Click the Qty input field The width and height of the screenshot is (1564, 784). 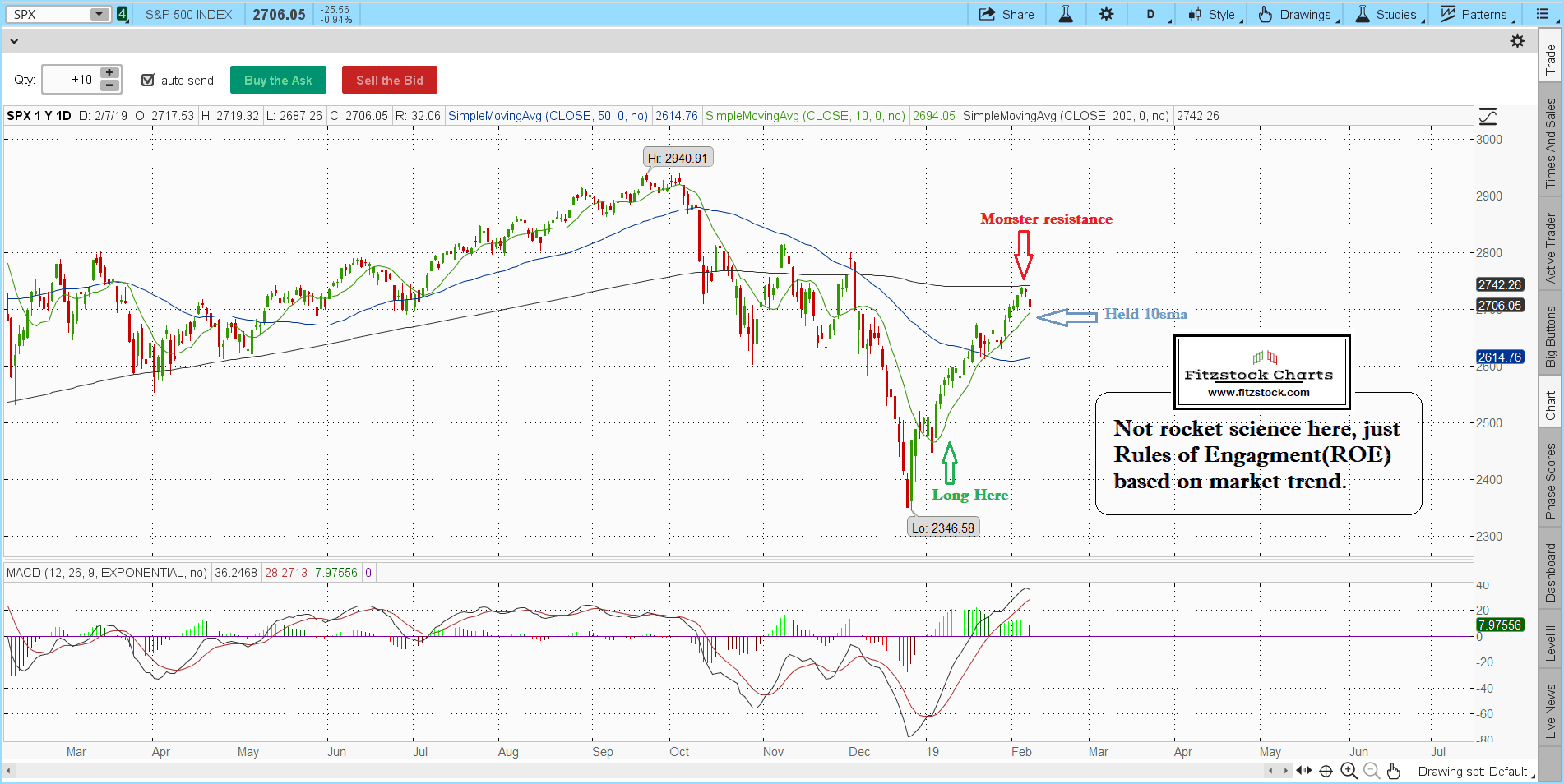(72, 80)
